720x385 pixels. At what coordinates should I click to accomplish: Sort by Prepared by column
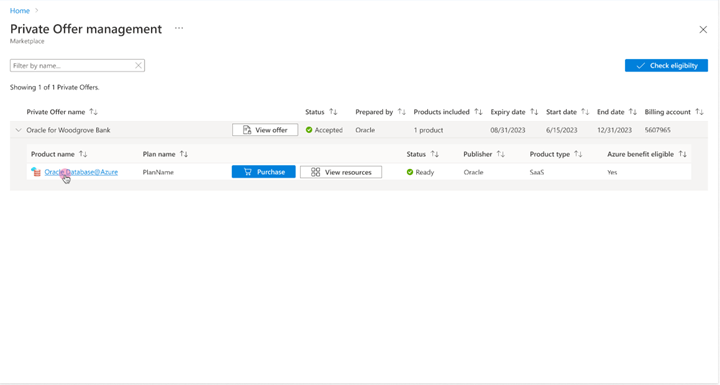402,112
